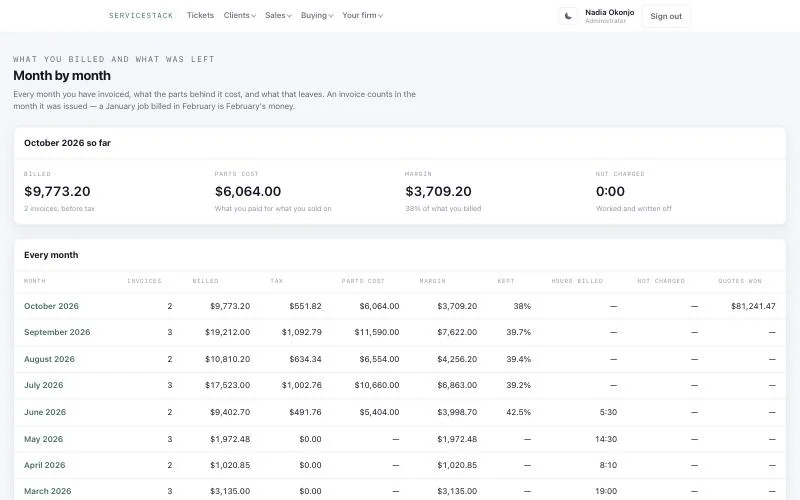The height and width of the screenshot is (500, 800).
Task: Click March hours billed 19:00
Action: (x=606, y=491)
